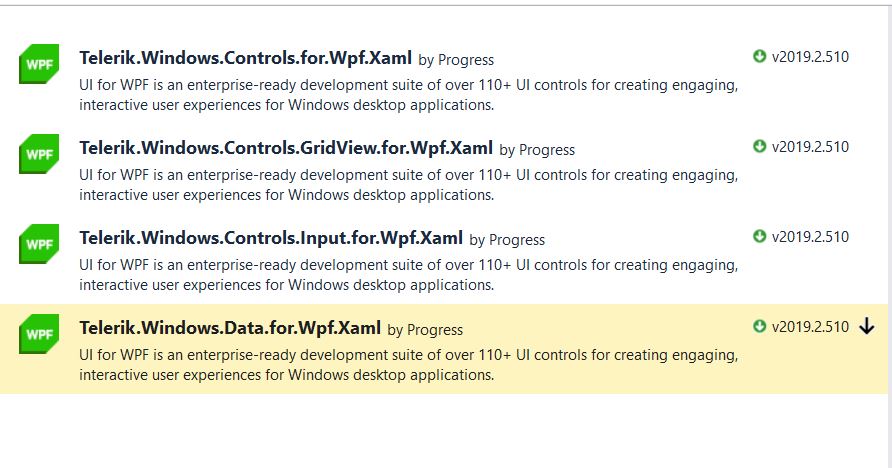Click WPF icon of Telerik.Windows.Data package
This screenshot has width=892, height=468.
38,333
